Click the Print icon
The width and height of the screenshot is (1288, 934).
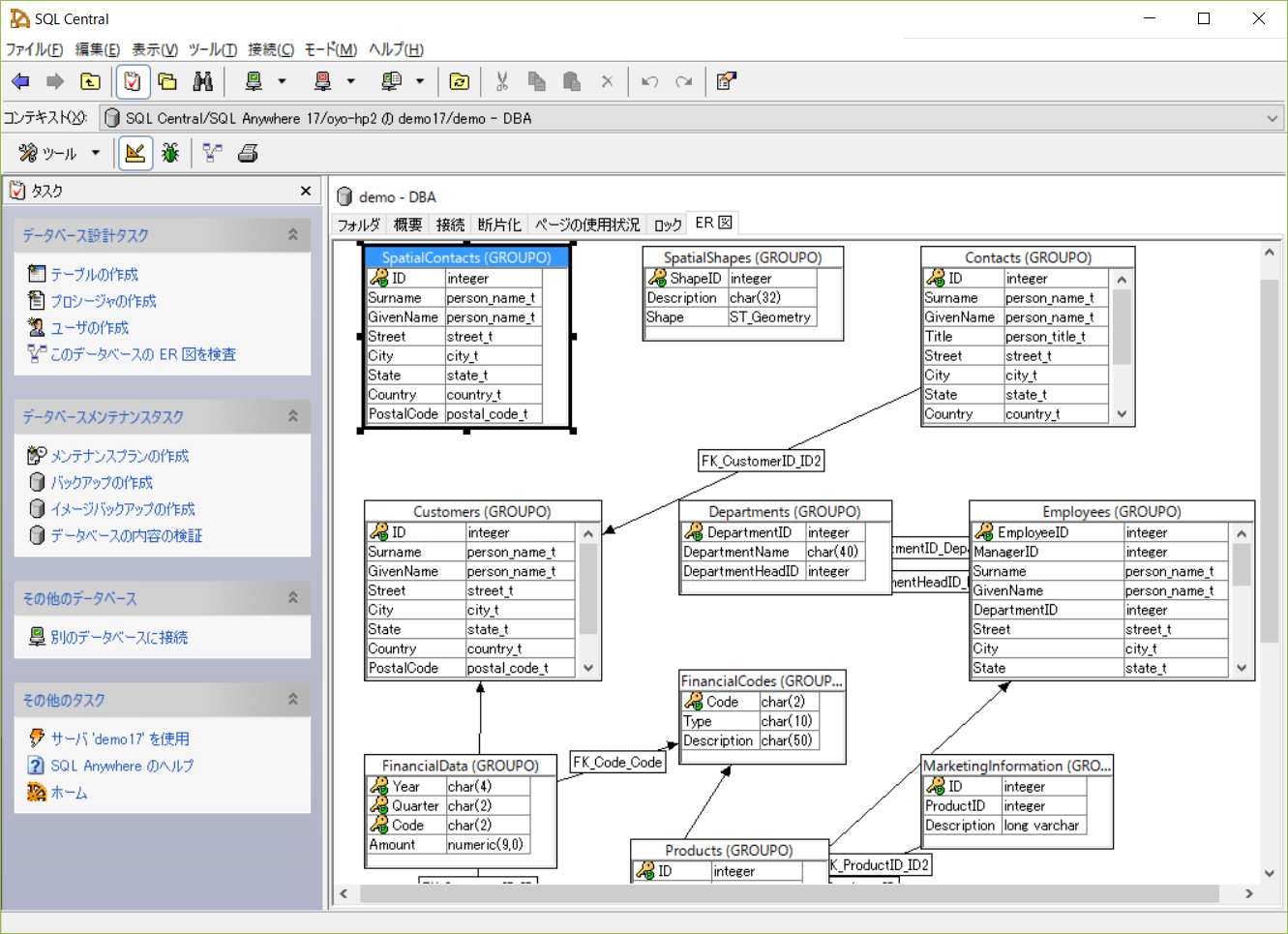(248, 153)
